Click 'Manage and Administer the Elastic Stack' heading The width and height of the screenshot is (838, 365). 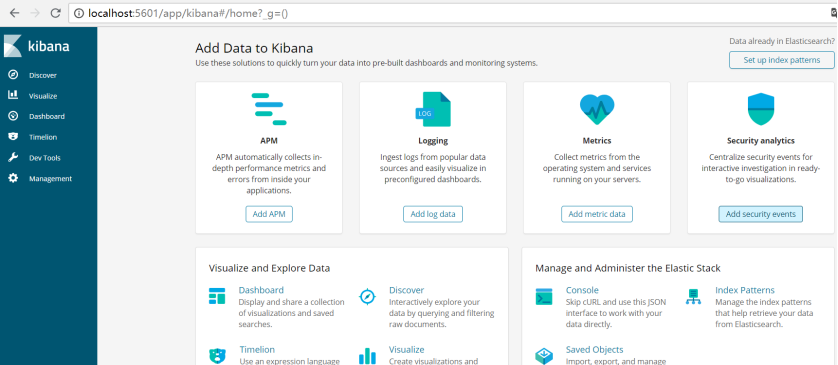tap(628, 268)
